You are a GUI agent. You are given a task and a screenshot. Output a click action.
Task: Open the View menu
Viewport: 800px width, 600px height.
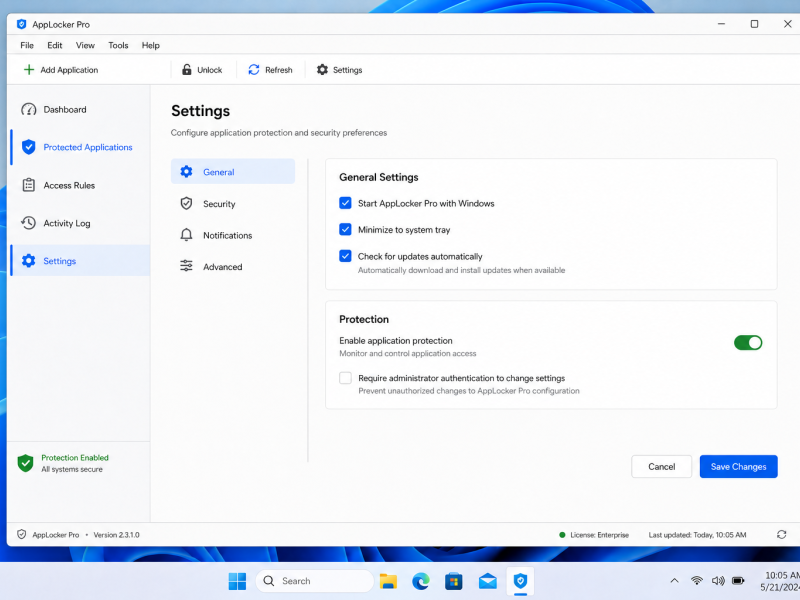click(x=85, y=45)
